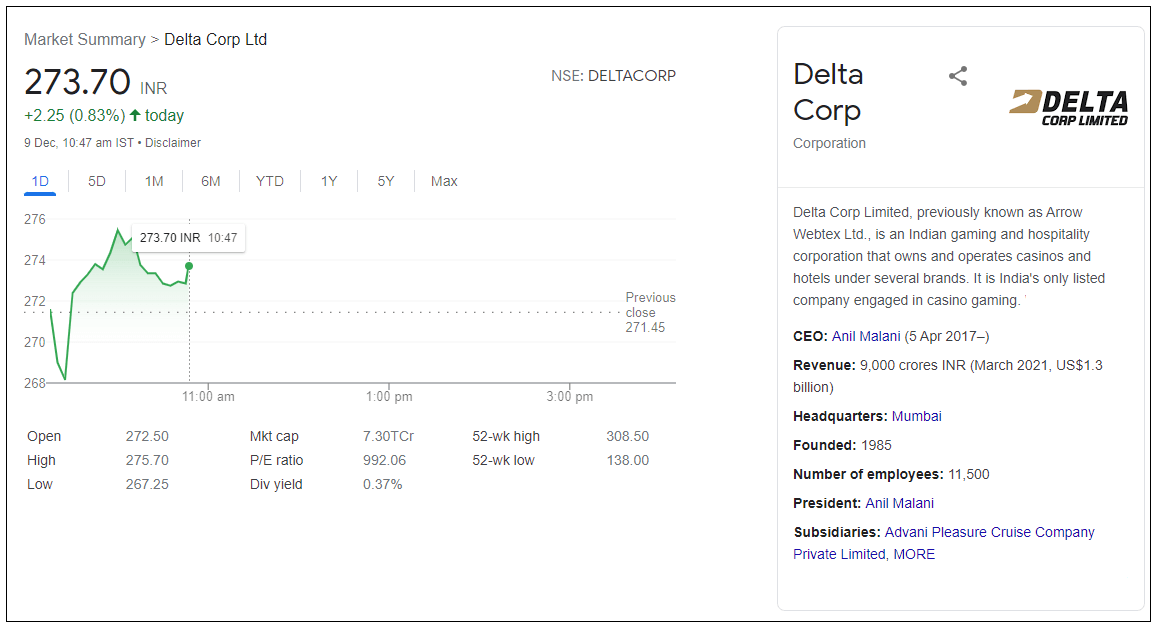
Task: Click the 9 Dec, 10:47 am IST timestamp
Action: [x=79, y=143]
